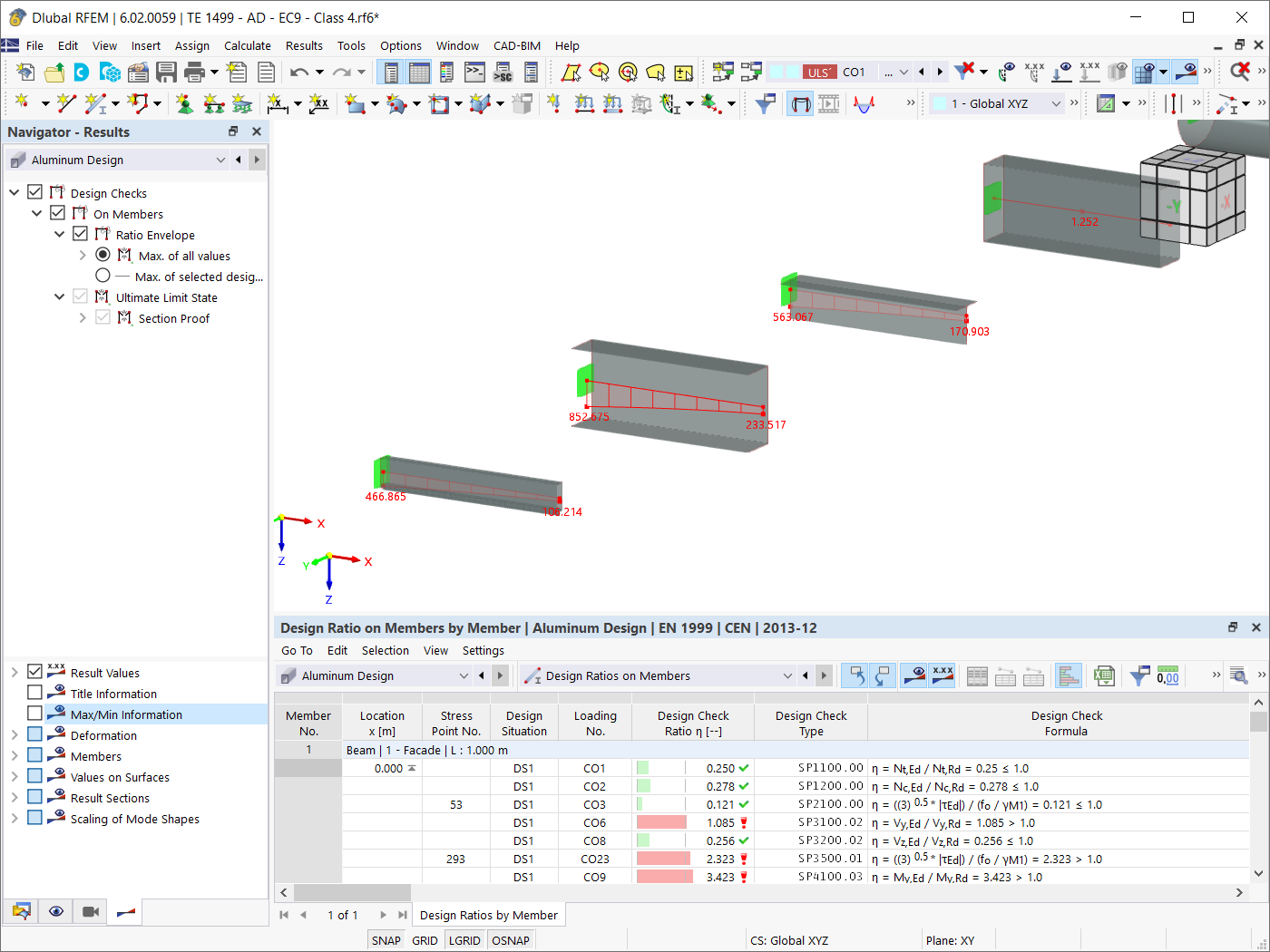This screenshot has width=1270, height=952.
Task: Toggle the Tables panel toolbar icon
Action: click(x=419, y=73)
